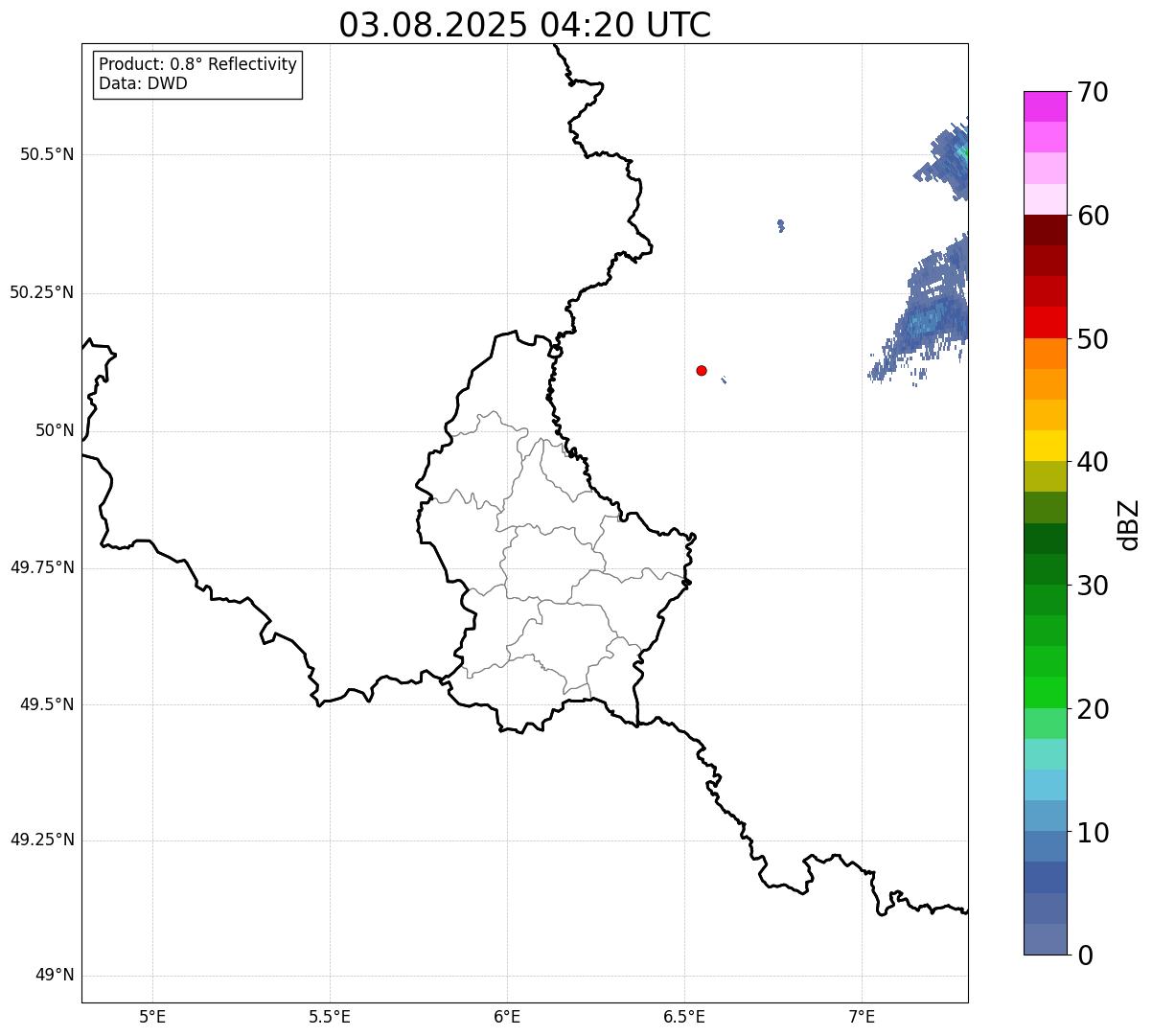Pick the dark maroon swatch just below 60 dBZ
1152x1036 pixels.
coord(1045,230)
